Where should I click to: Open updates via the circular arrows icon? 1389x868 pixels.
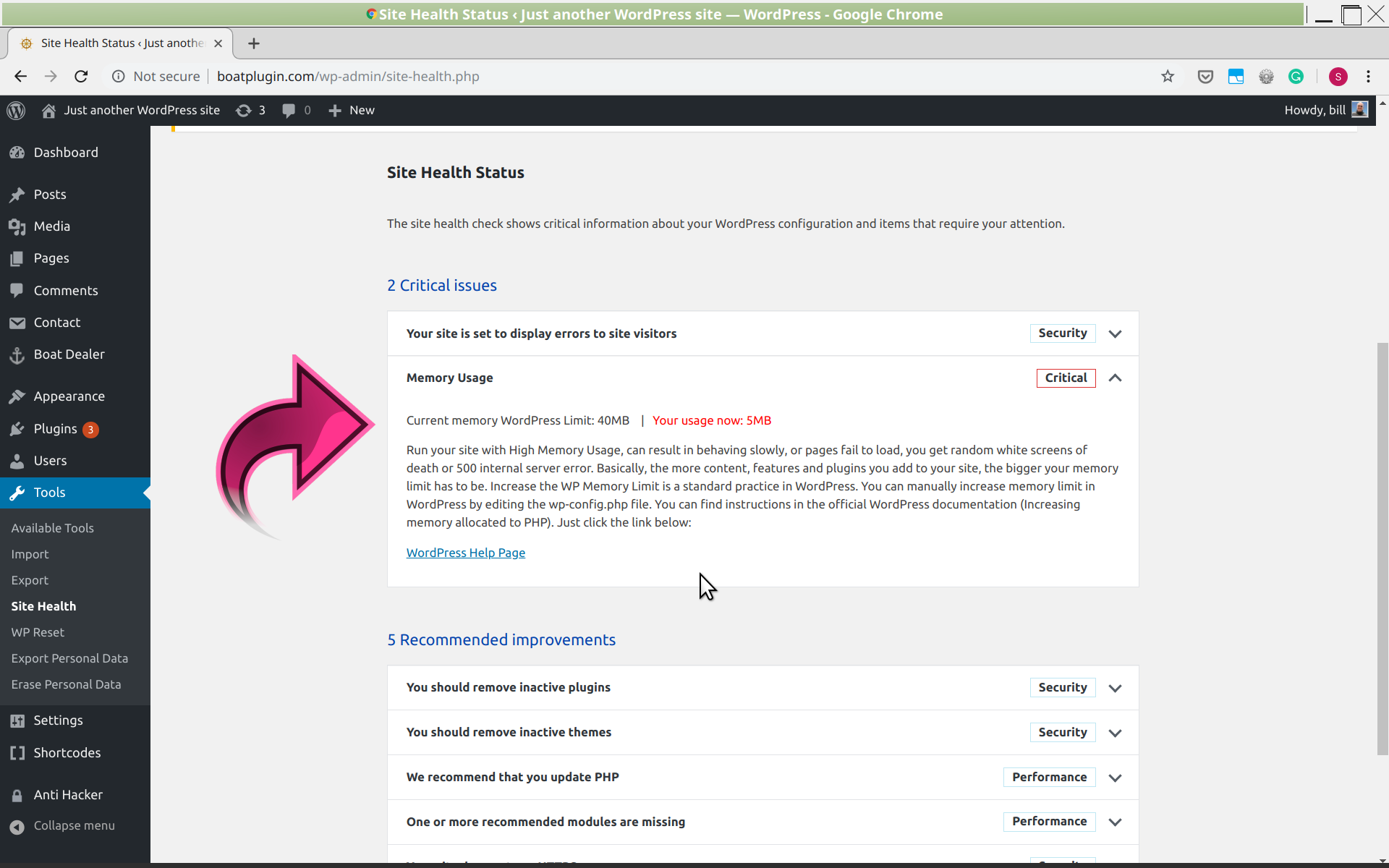pyautogui.click(x=244, y=110)
